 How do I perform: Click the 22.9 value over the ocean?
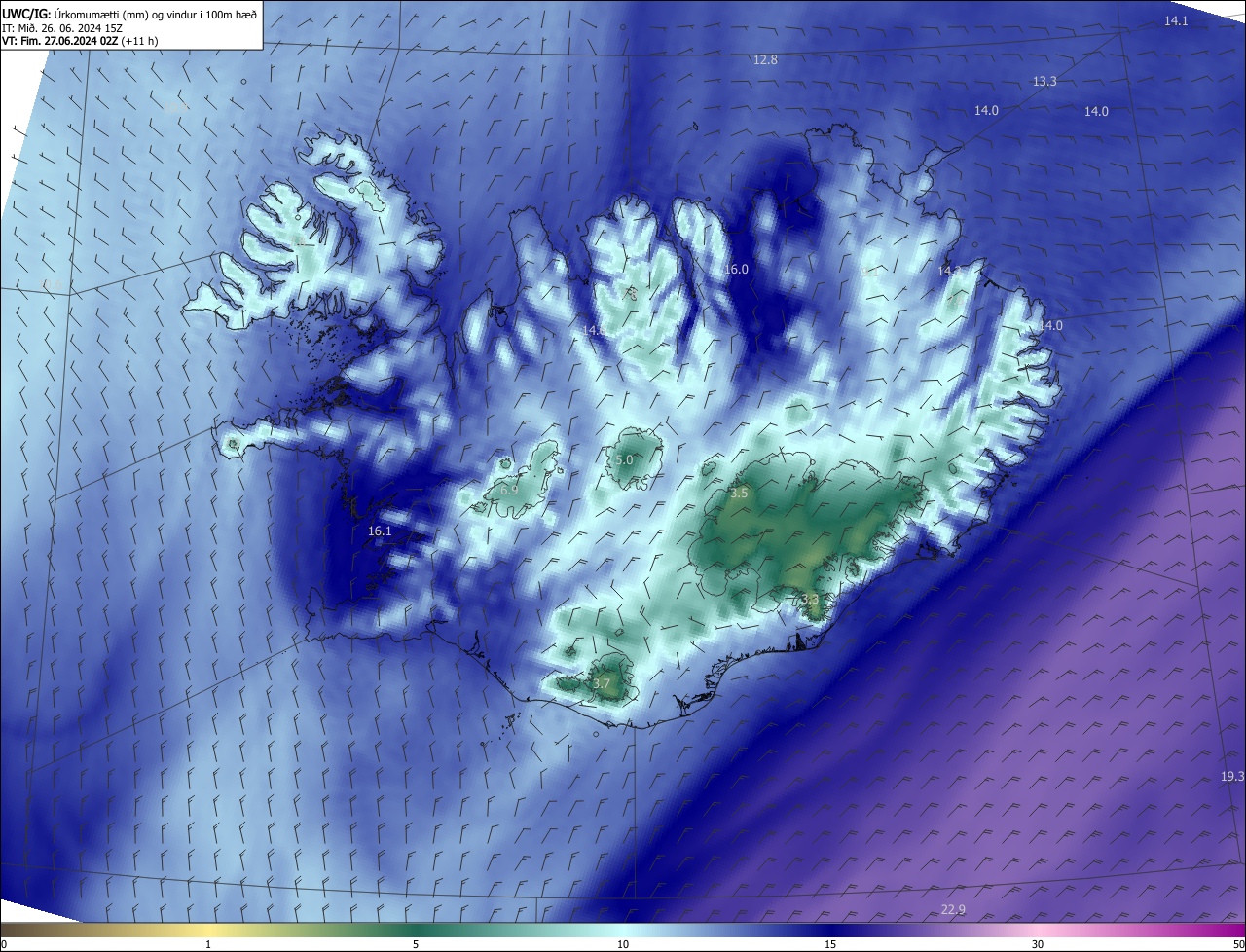pos(953,910)
